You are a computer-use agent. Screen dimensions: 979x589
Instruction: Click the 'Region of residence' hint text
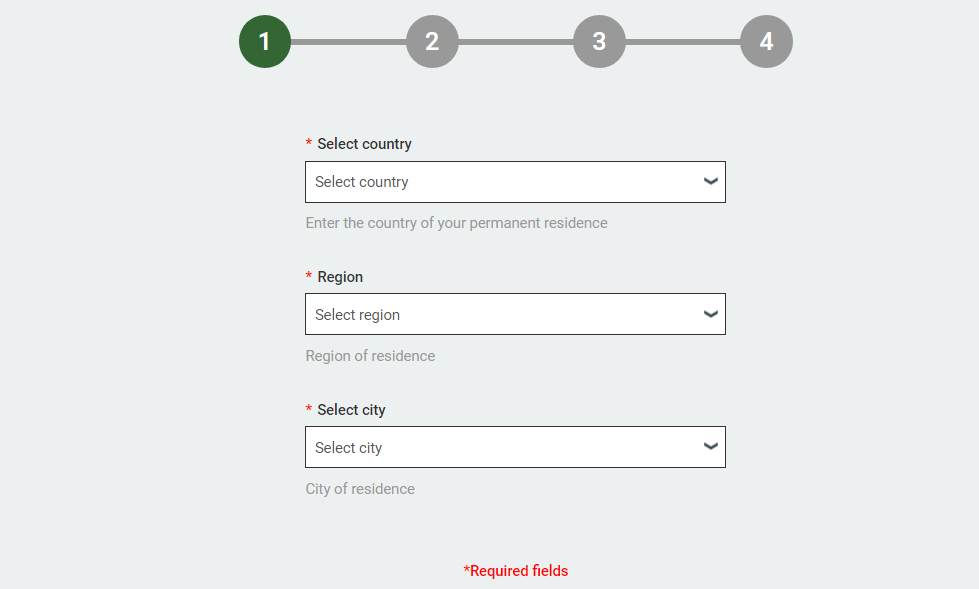(x=370, y=356)
